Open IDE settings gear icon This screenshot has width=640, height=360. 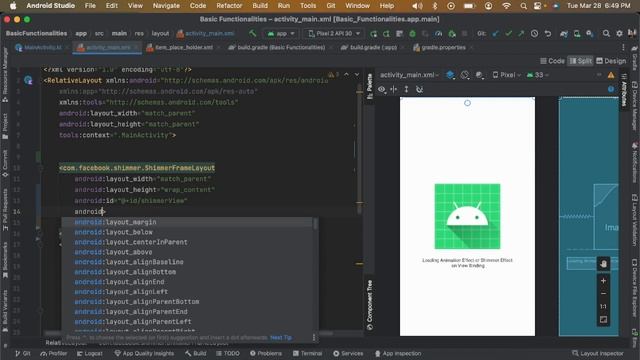click(619, 34)
